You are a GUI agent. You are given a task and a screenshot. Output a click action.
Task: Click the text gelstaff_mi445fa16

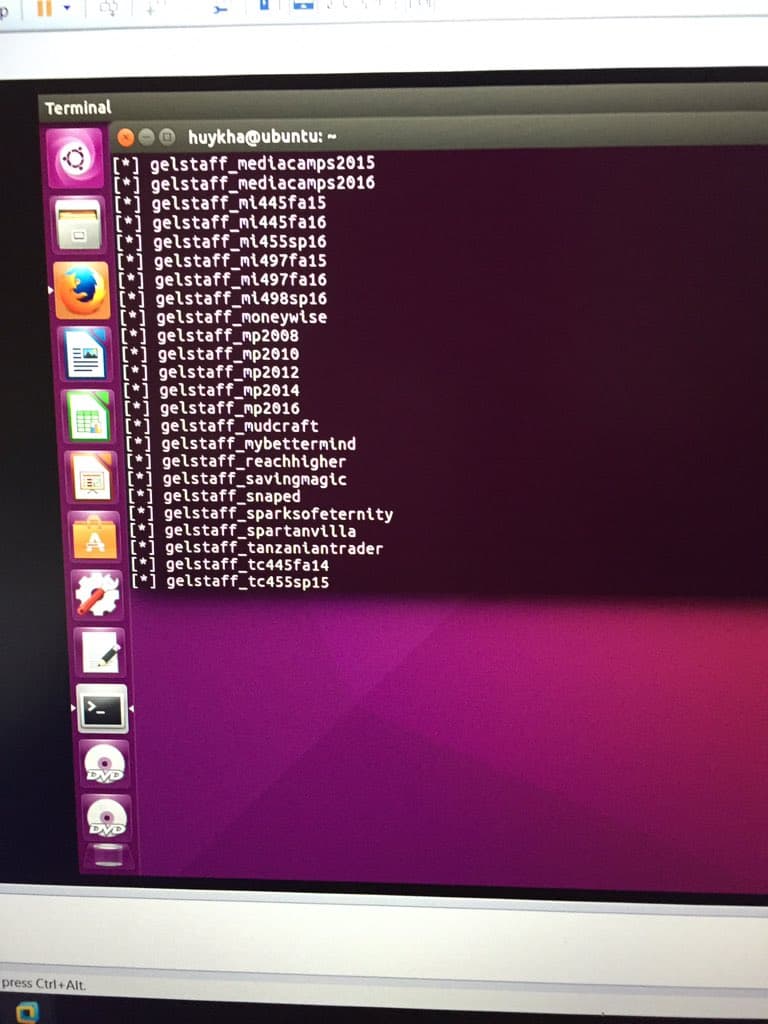point(239,223)
